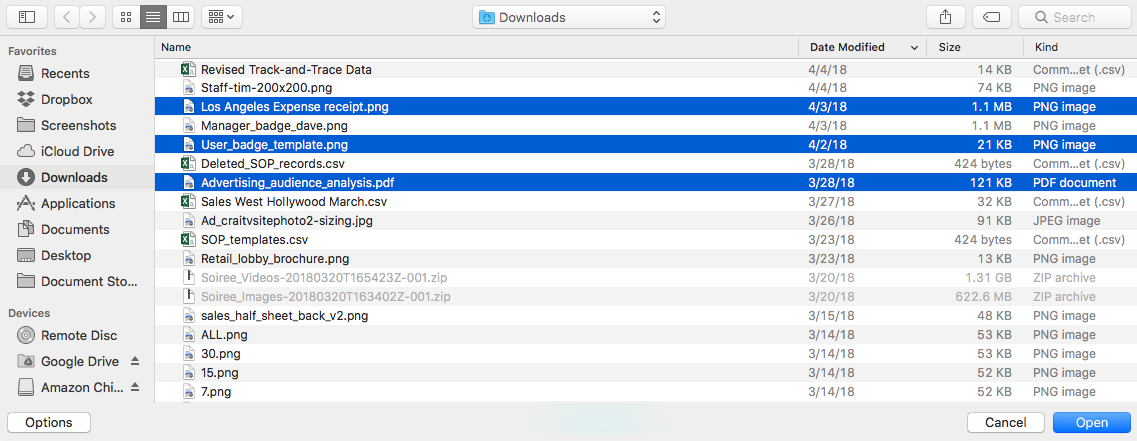Select Retail_lobby_brochure.png
The height and width of the screenshot is (441, 1137).
click(645, 258)
